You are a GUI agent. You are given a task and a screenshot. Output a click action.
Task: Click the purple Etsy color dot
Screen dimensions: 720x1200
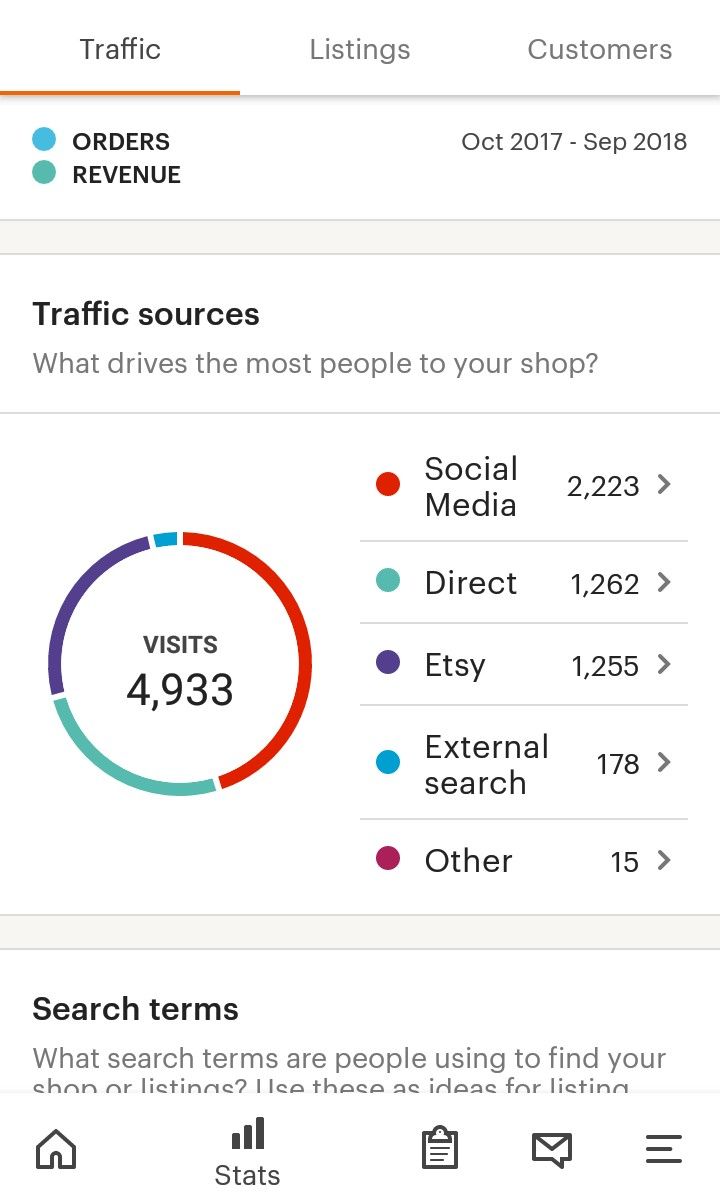tap(388, 662)
